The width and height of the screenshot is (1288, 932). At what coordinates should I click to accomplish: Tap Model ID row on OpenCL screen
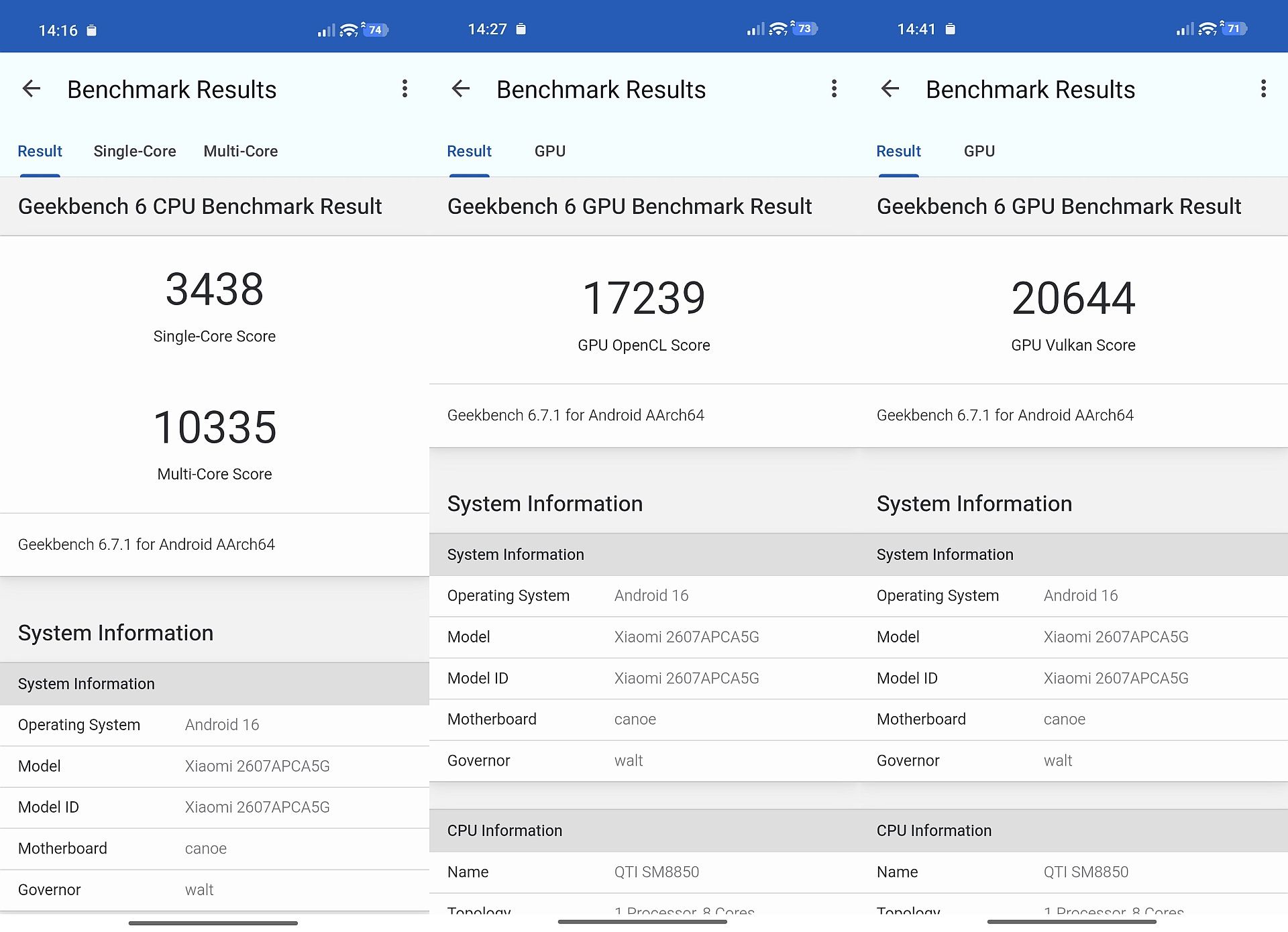644,679
